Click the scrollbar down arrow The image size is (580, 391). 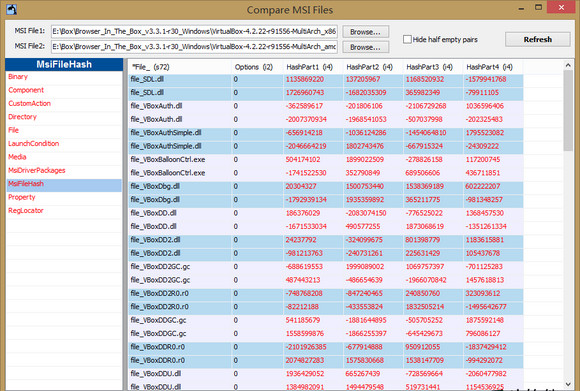568,384
